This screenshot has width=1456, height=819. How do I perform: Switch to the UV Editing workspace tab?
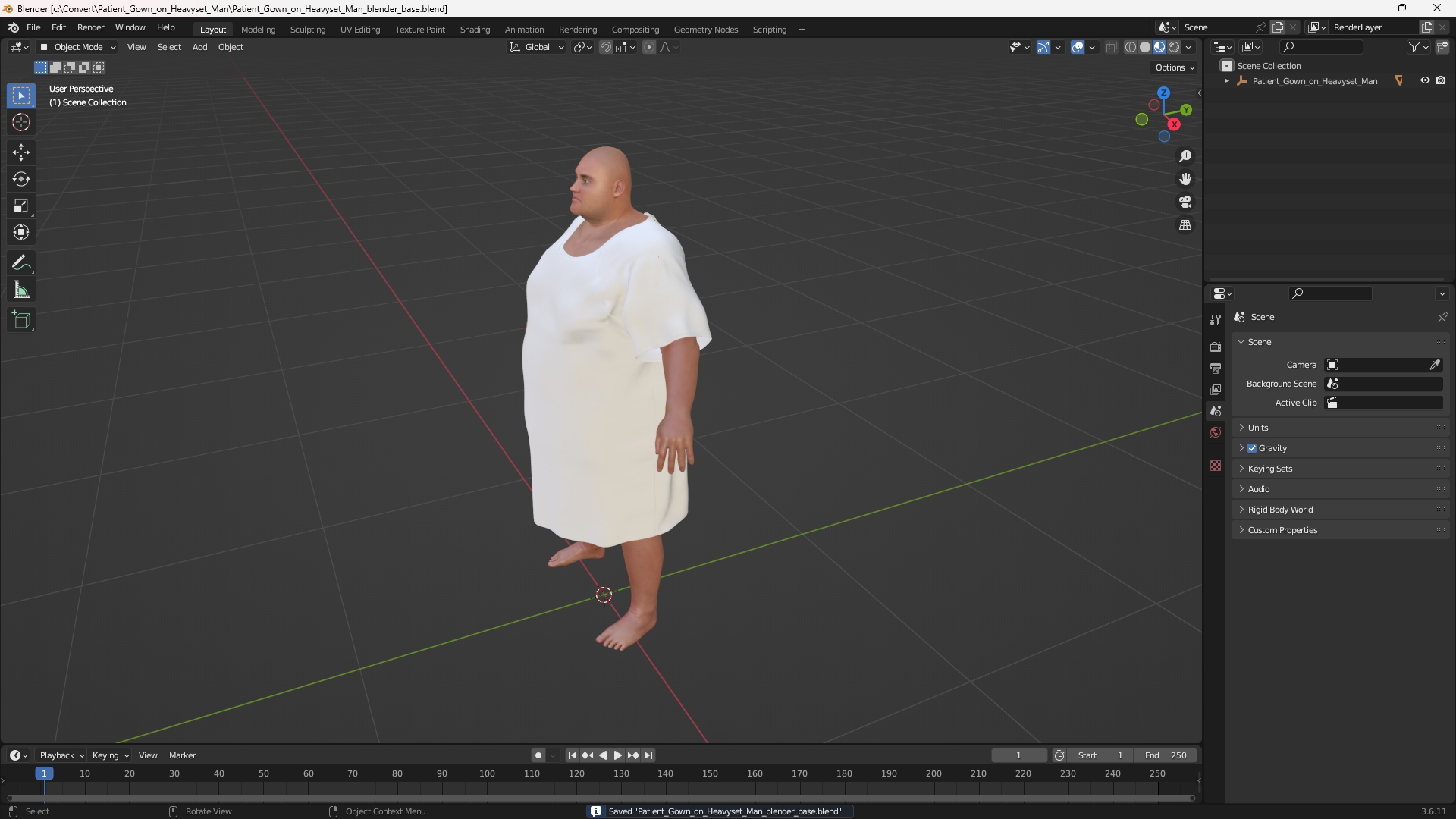coord(360,30)
